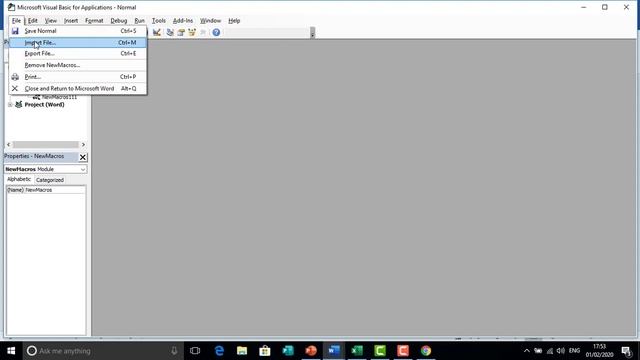Switch to the Categorized properties tab
This screenshot has height=360, width=640.
(50, 180)
